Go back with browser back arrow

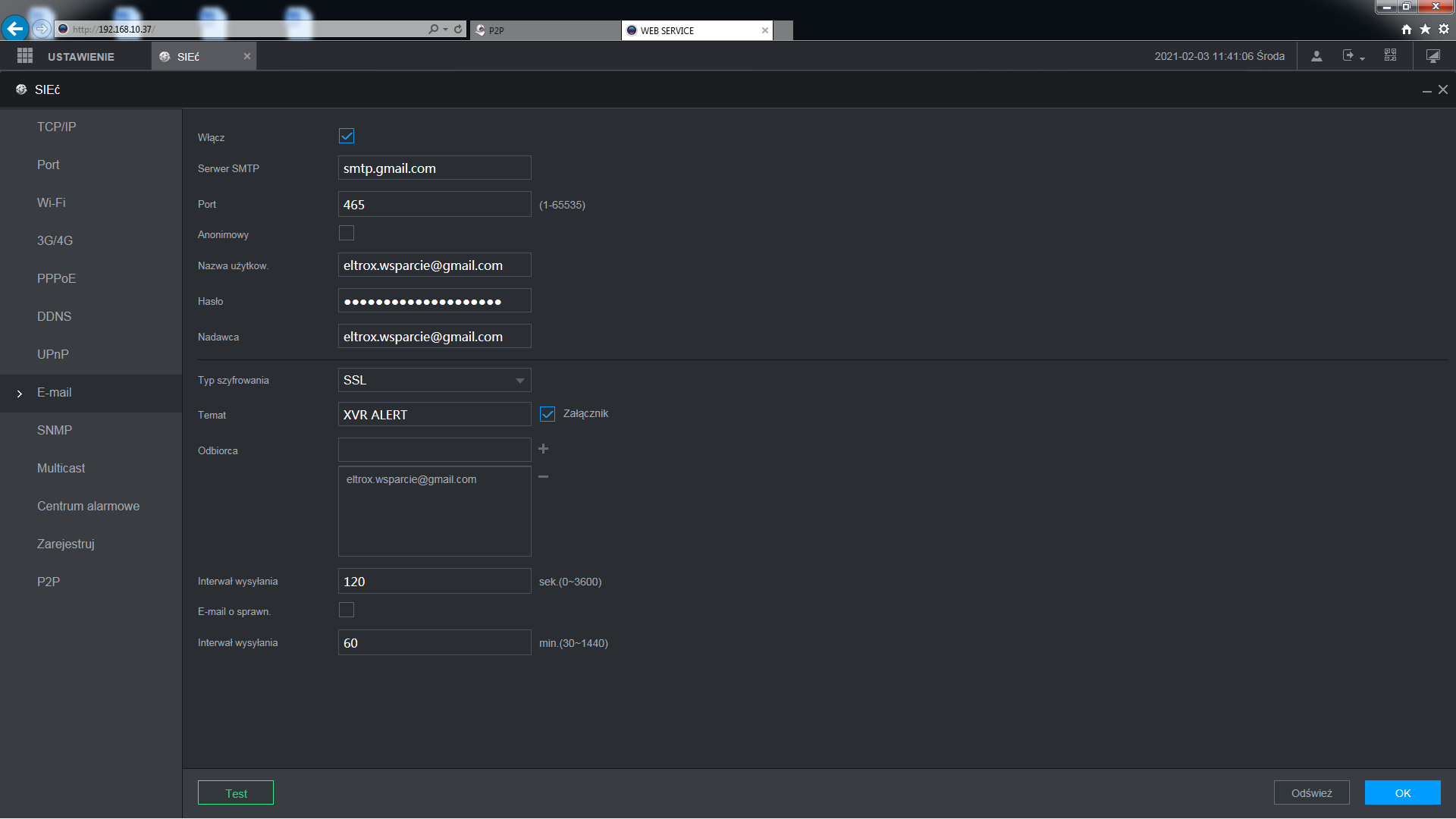(x=15, y=29)
